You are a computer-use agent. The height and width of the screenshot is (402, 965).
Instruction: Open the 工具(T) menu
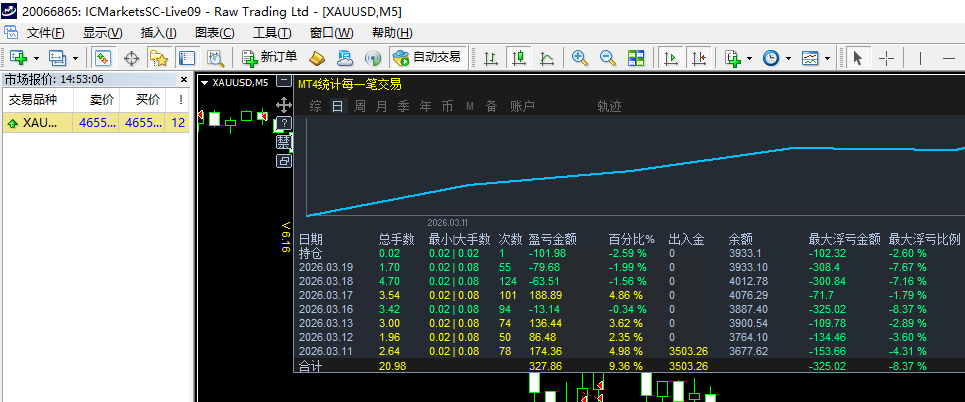pyautogui.click(x=271, y=33)
